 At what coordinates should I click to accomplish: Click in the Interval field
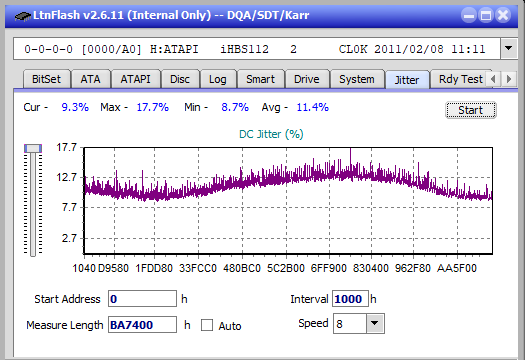pyautogui.click(x=350, y=299)
